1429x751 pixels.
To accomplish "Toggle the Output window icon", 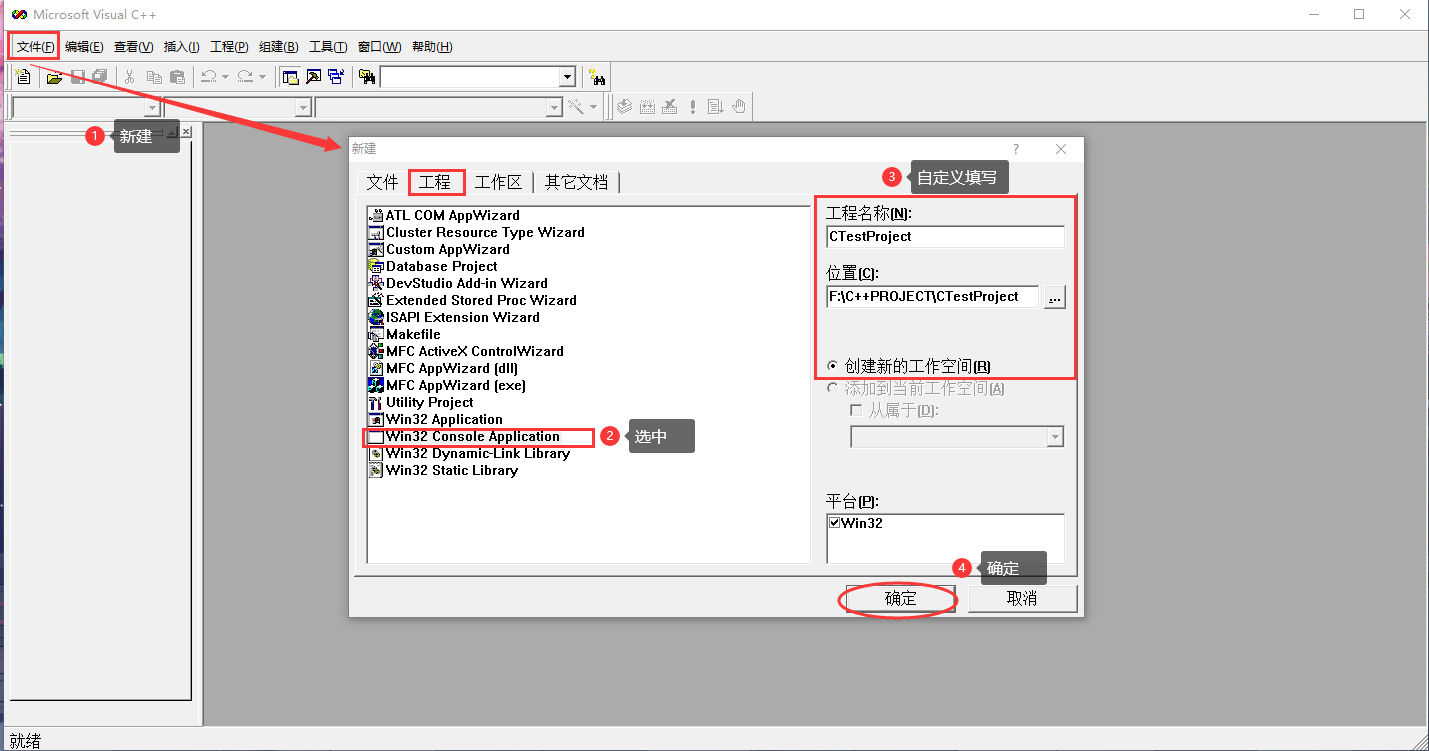I will (x=313, y=77).
